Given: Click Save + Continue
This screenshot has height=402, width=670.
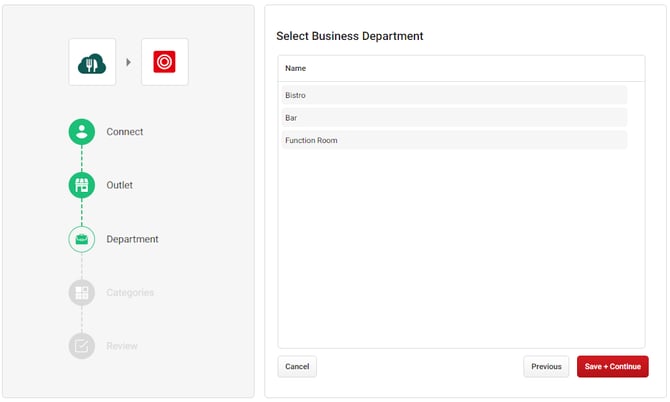Looking at the screenshot, I should pos(613,367).
